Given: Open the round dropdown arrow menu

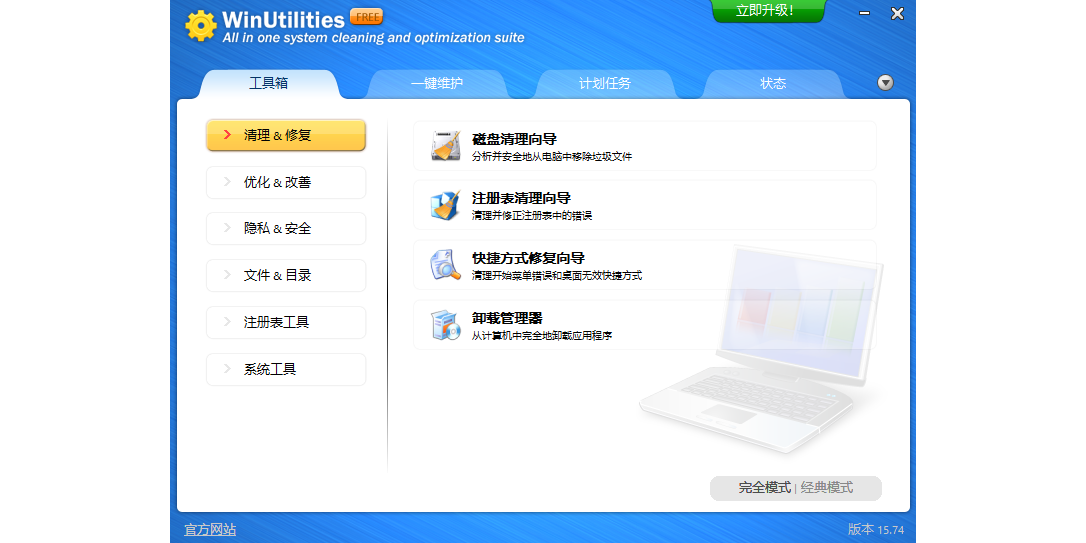Looking at the screenshot, I should coord(885,83).
